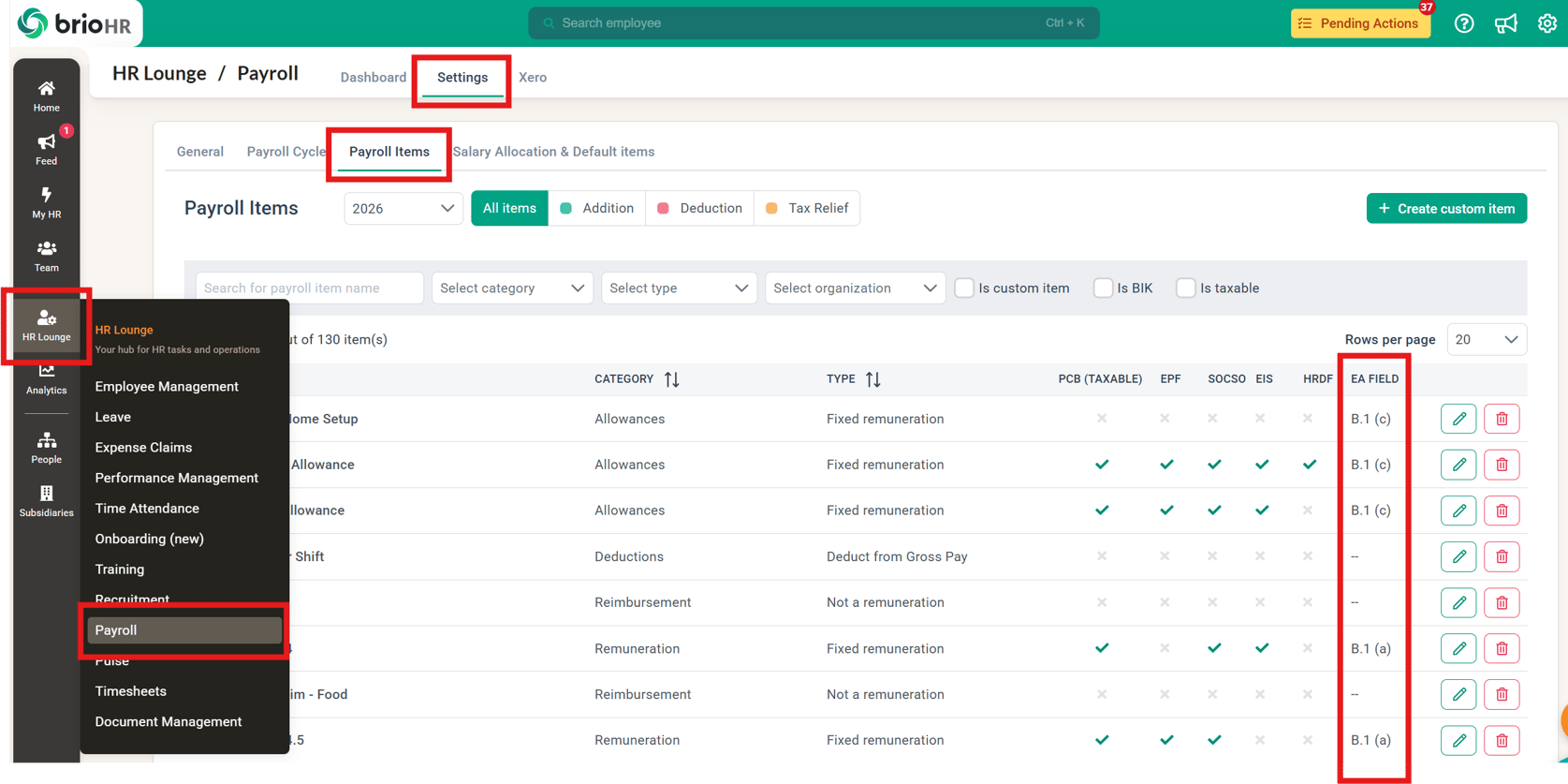This screenshot has height=784, width=1568.
Task: Select the HR Lounge sidebar icon
Action: tap(46, 325)
